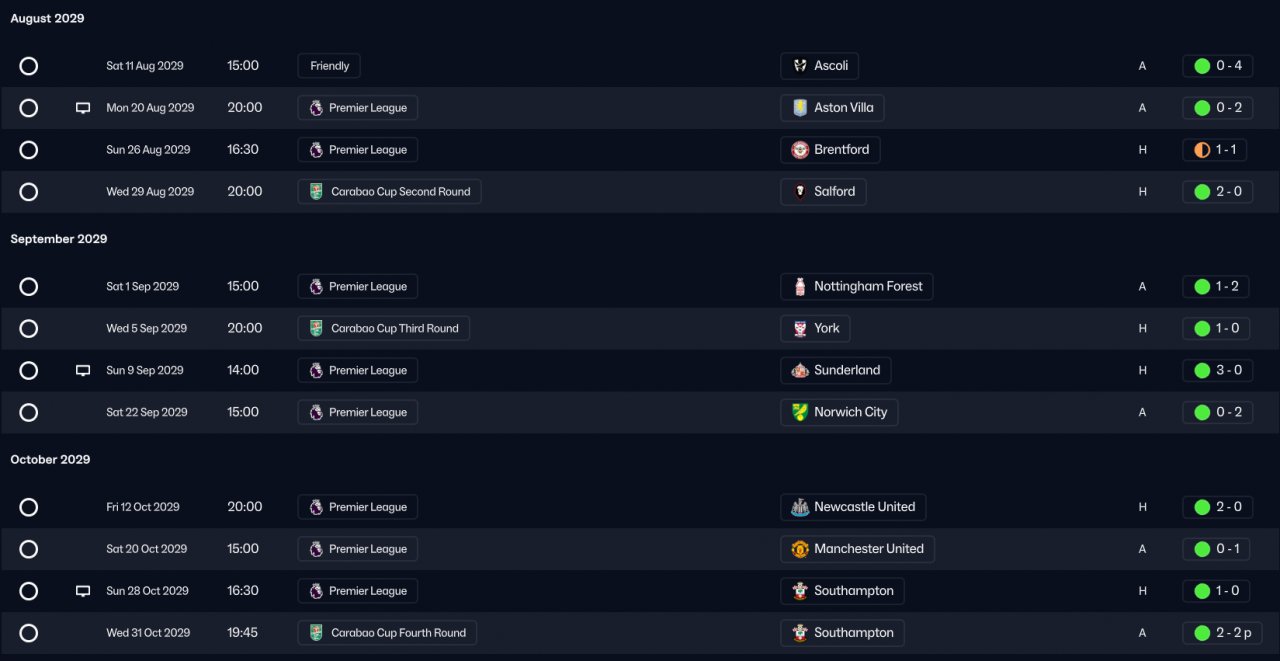Open Carabao Cup Third Round competition
This screenshot has height=661, width=1280.
(384, 328)
